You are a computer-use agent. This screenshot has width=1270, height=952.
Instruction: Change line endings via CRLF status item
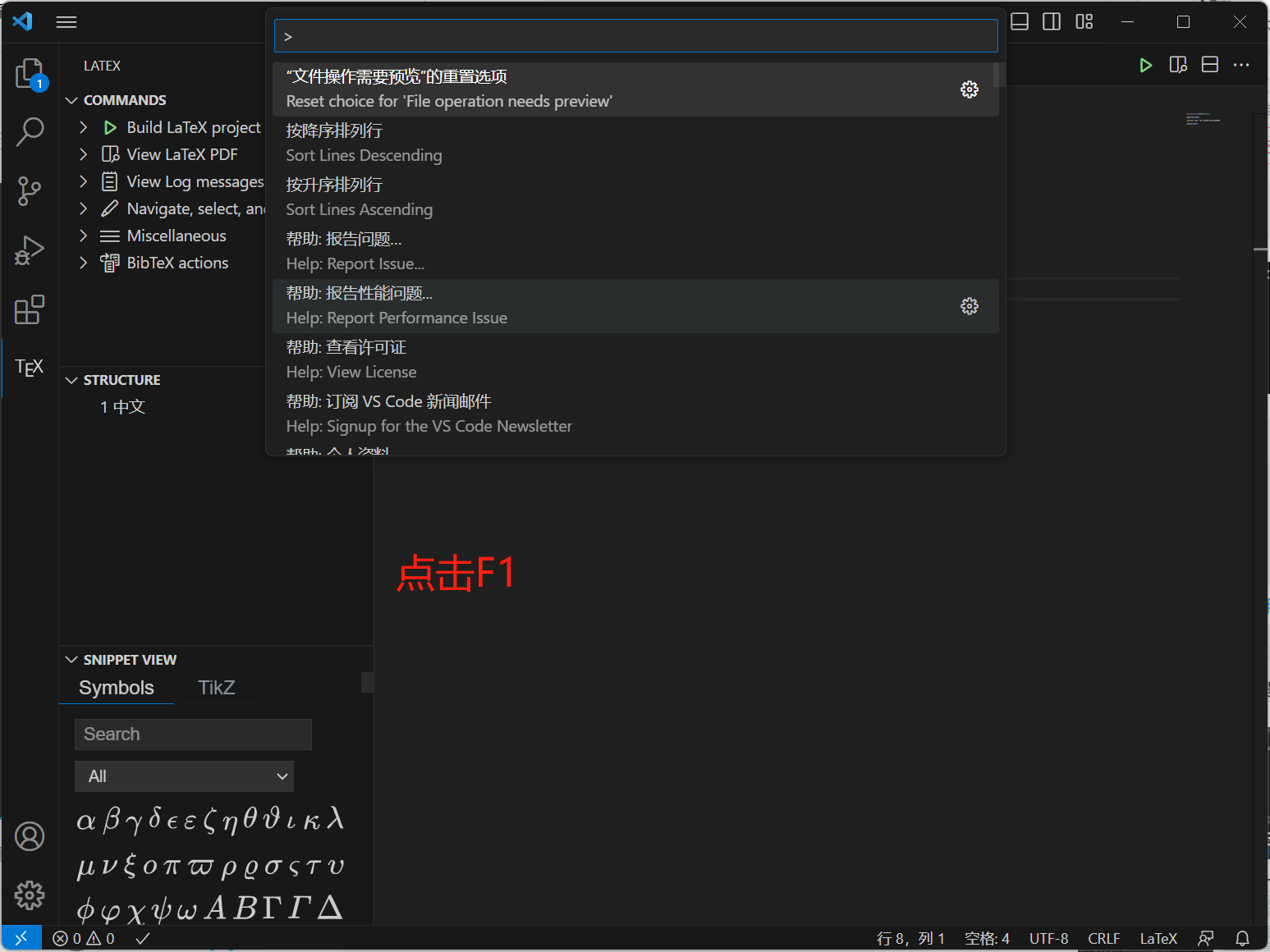(1104, 938)
